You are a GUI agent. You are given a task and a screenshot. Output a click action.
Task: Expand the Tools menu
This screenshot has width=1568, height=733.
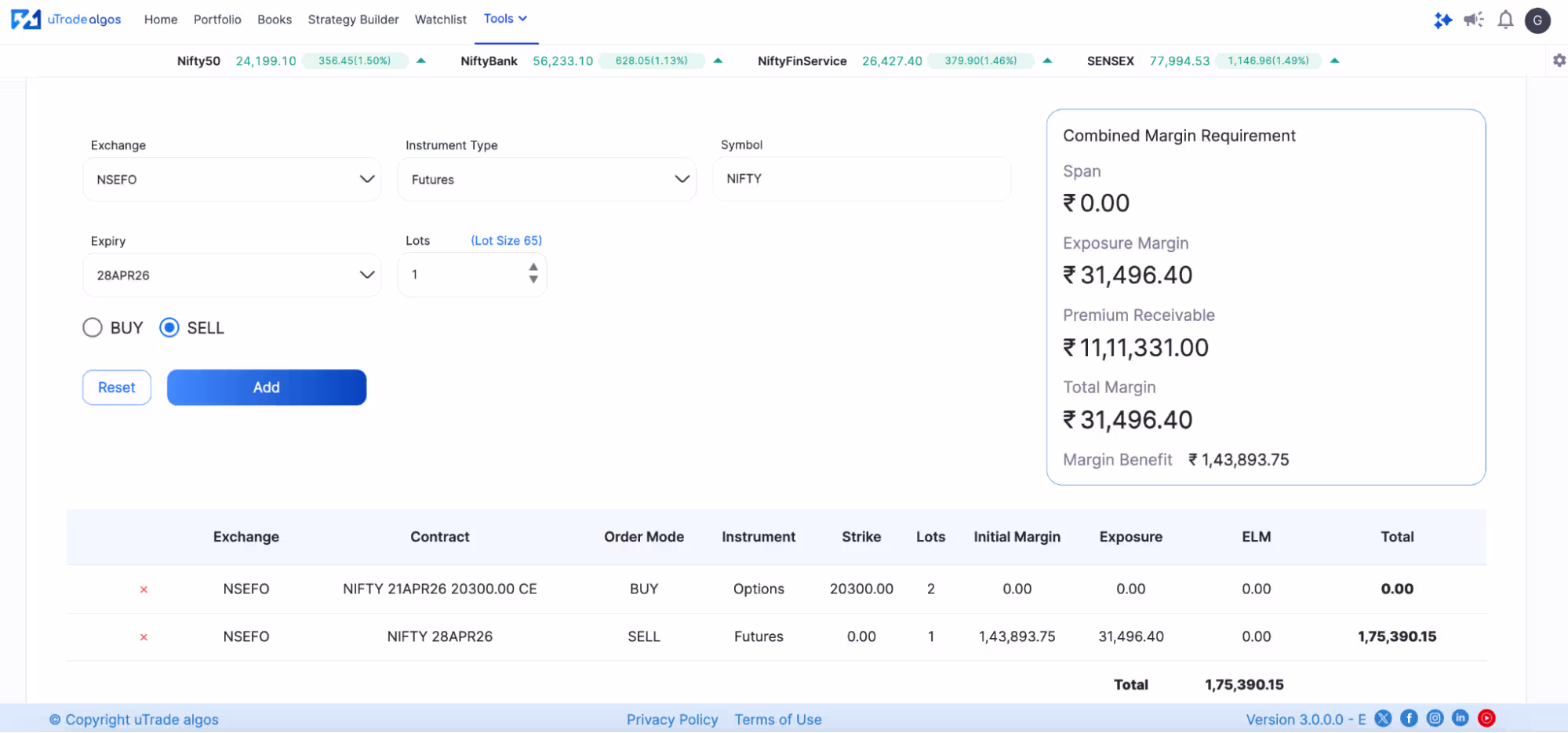[x=505, y=19]
